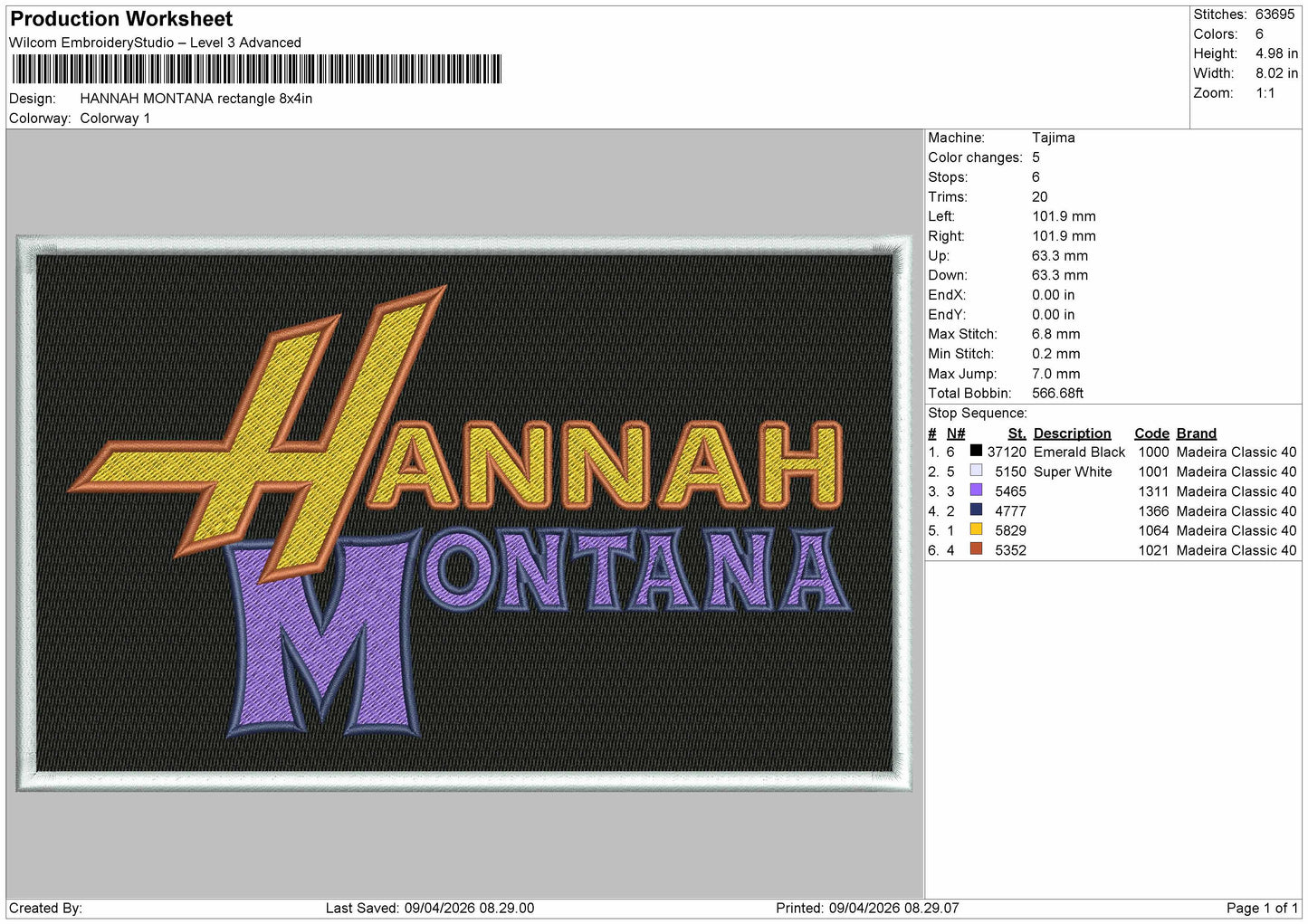Click the orange-red swatch, code 1021

(976, 548)
